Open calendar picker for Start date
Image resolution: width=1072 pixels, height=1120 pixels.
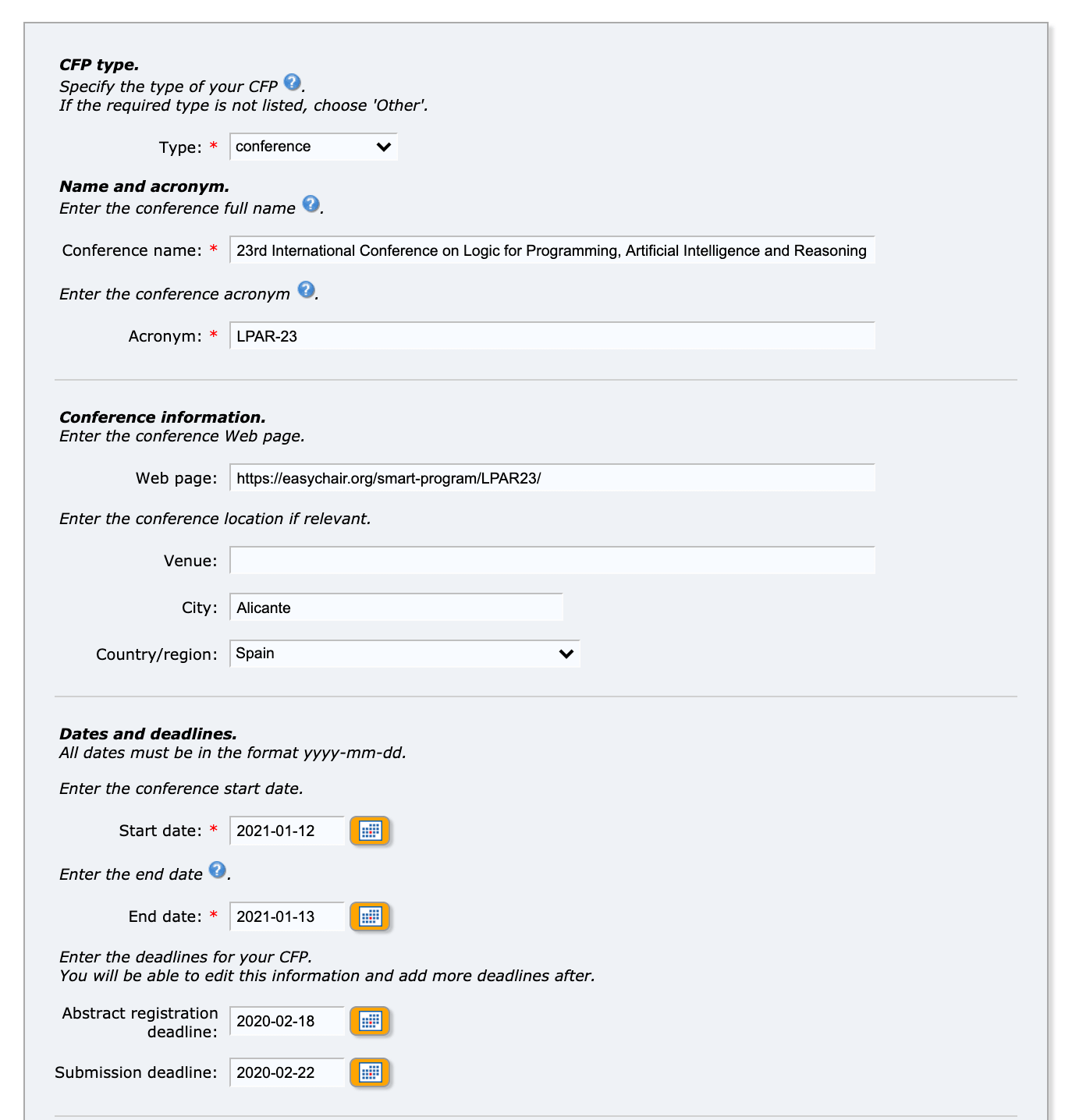click(370, 831)
